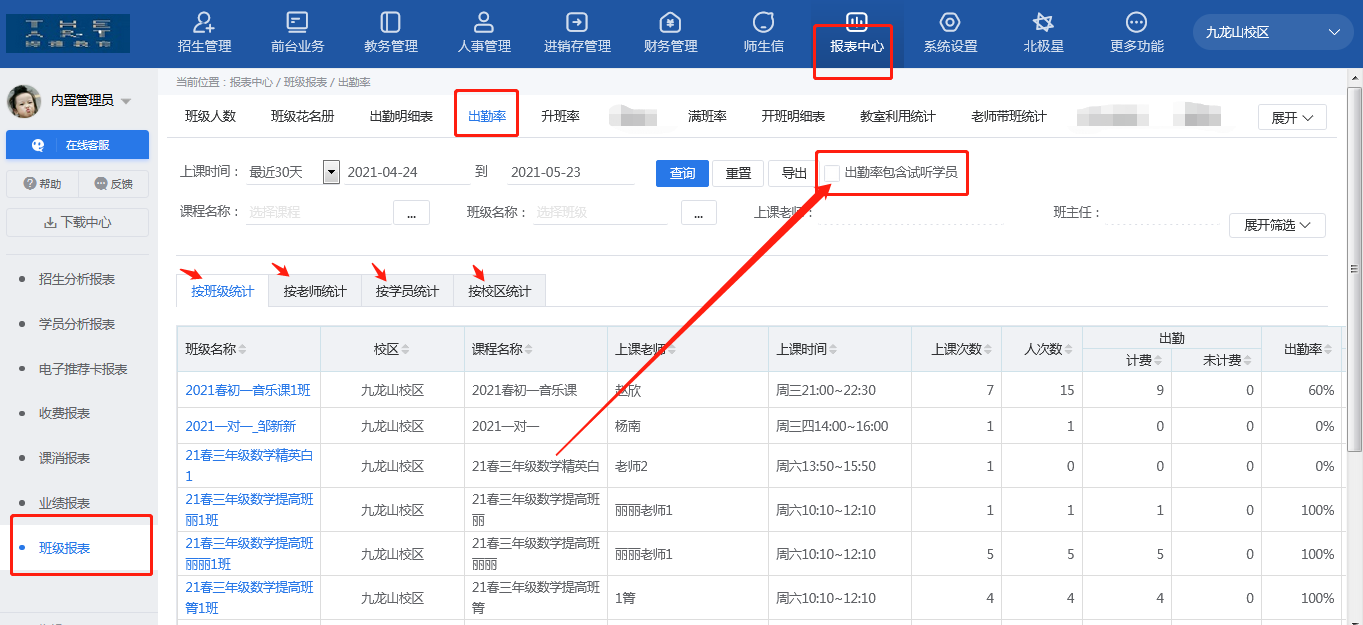Open 前台业务 module
The image size is (1363, 625).
point(297,33)
